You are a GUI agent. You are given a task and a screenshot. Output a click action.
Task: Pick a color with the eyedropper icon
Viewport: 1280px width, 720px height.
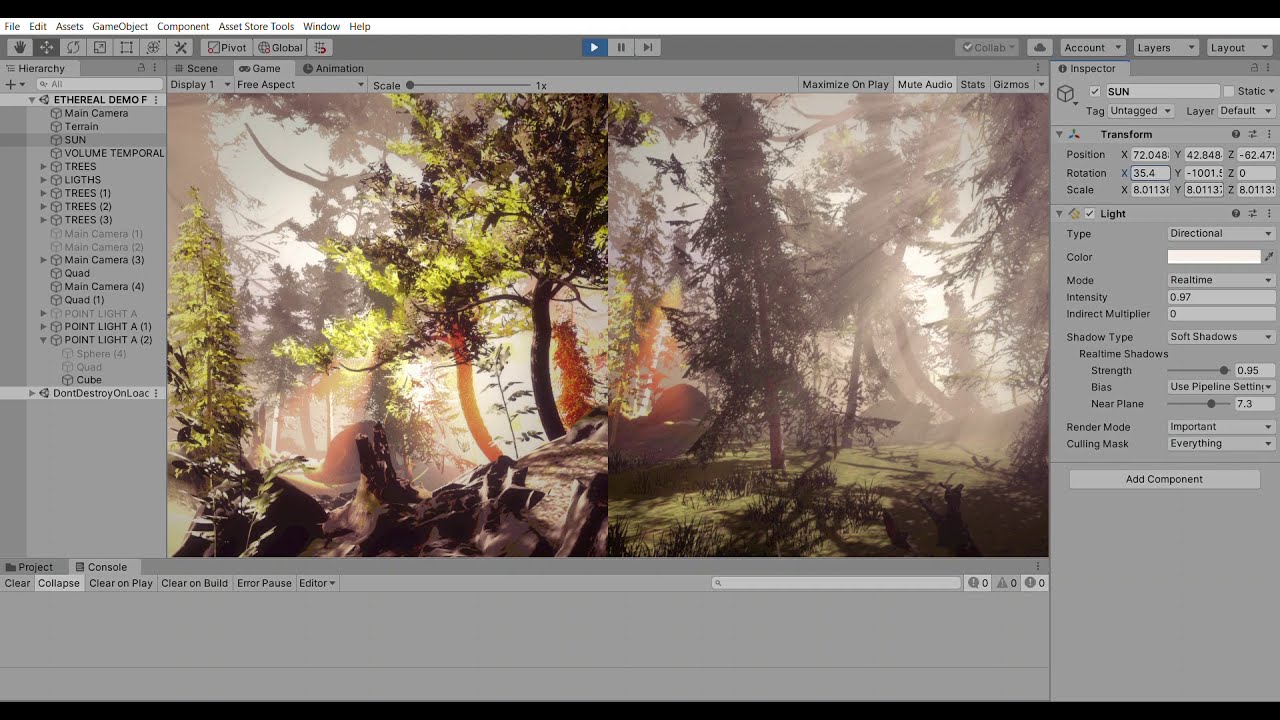[1269, 257]
